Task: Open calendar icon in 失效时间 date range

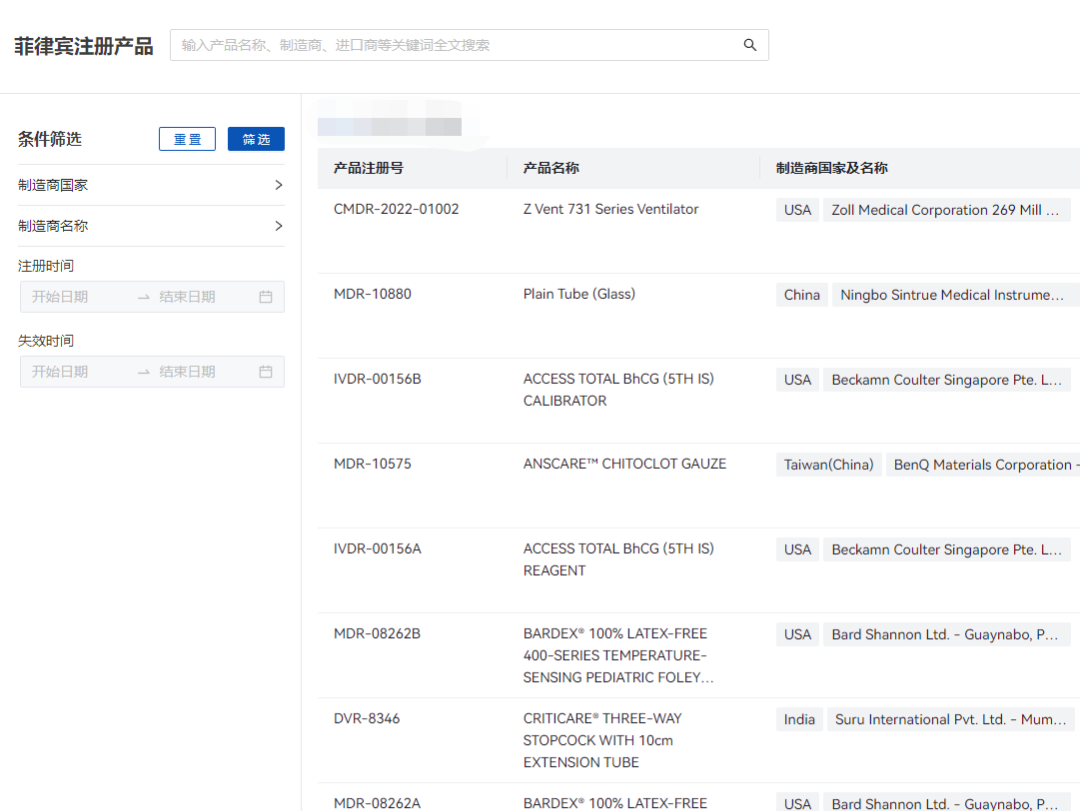Action: [x=266, y=372]
